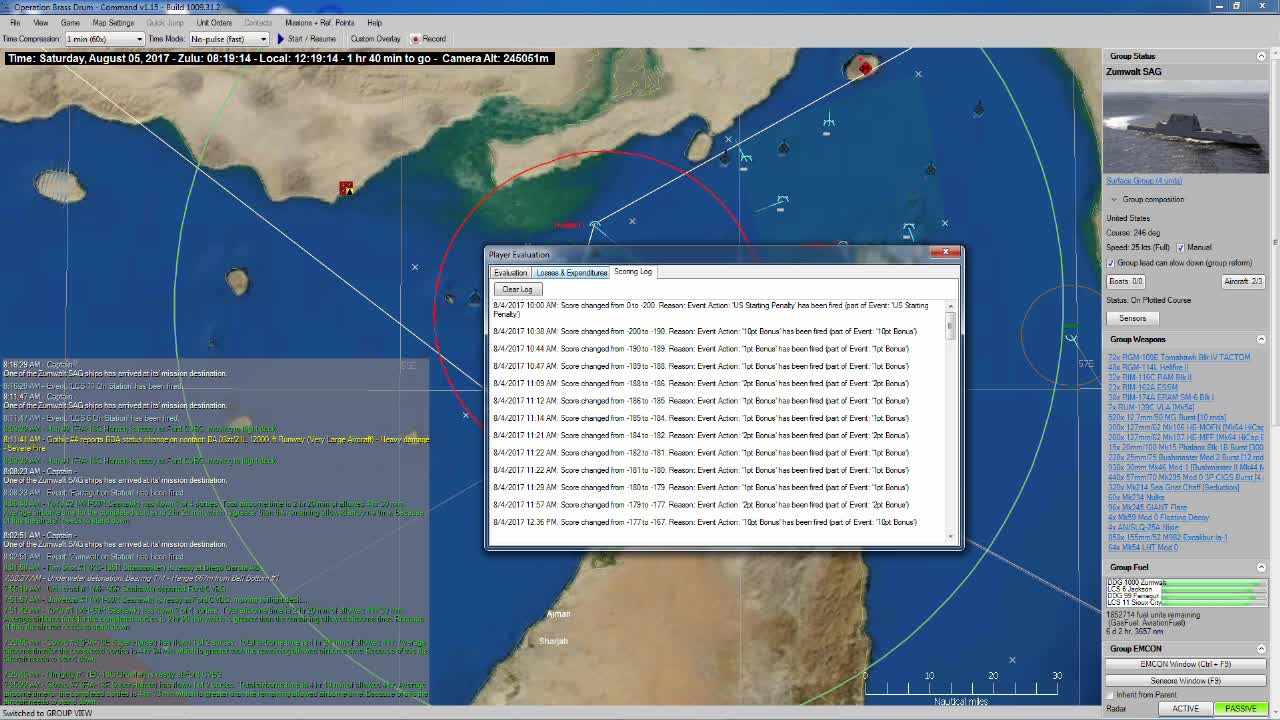Open the Surface Group (4 units) link
The height and width of the screenshot is (720, 1280).
(x=1144, y=181)
